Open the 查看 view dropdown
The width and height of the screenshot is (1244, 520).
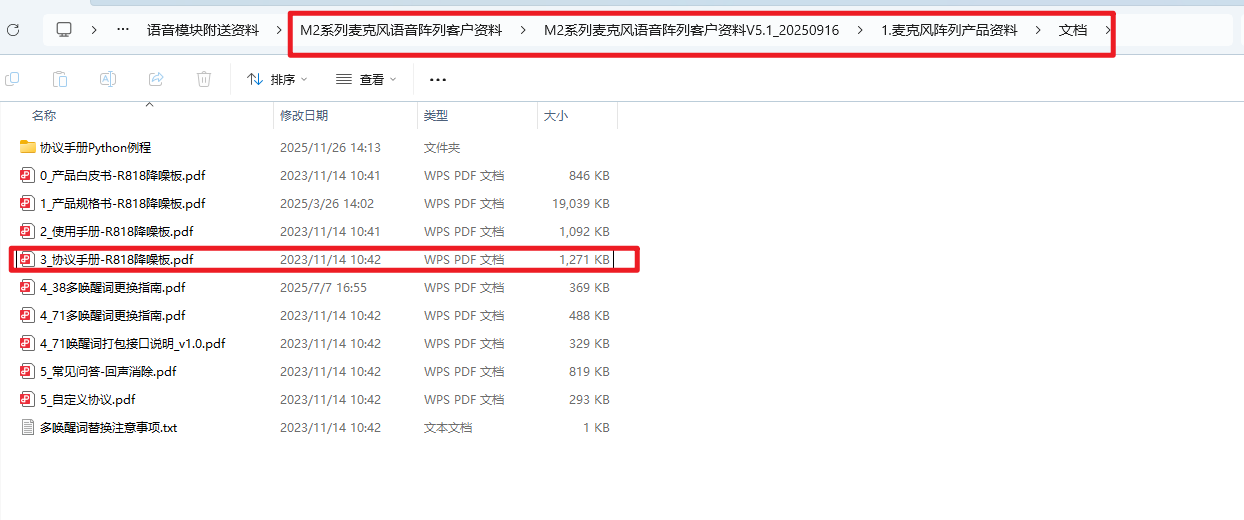pyautogui.click(x=366, y=79)
